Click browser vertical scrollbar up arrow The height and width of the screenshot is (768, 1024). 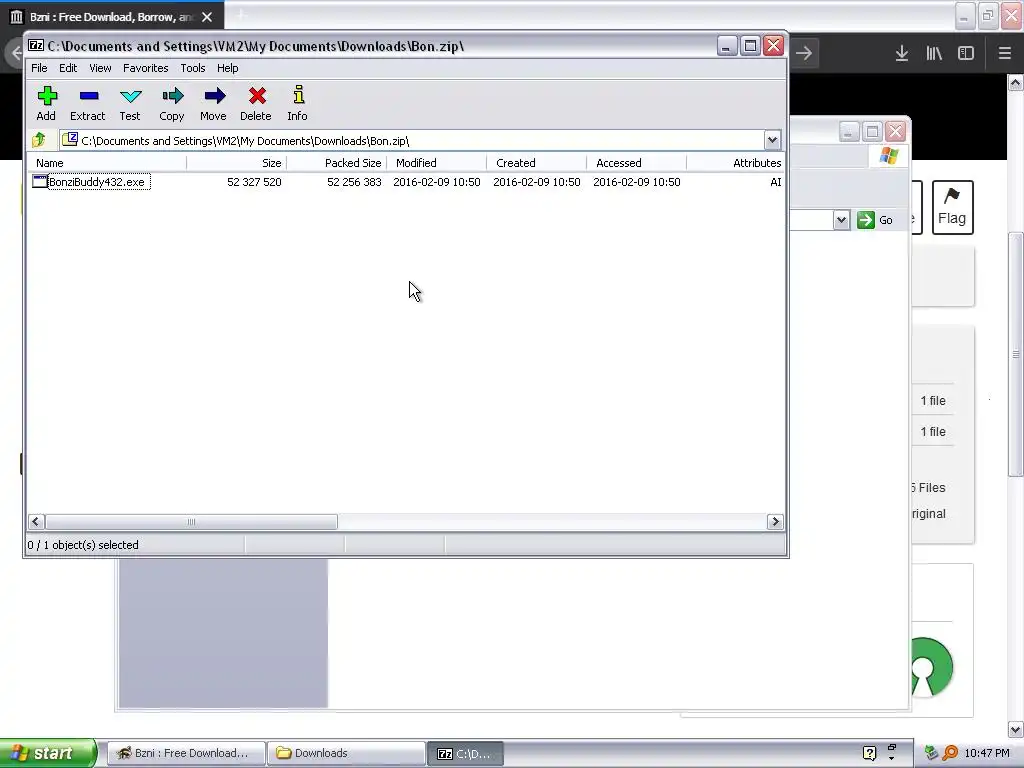[x=1016, y=82]
